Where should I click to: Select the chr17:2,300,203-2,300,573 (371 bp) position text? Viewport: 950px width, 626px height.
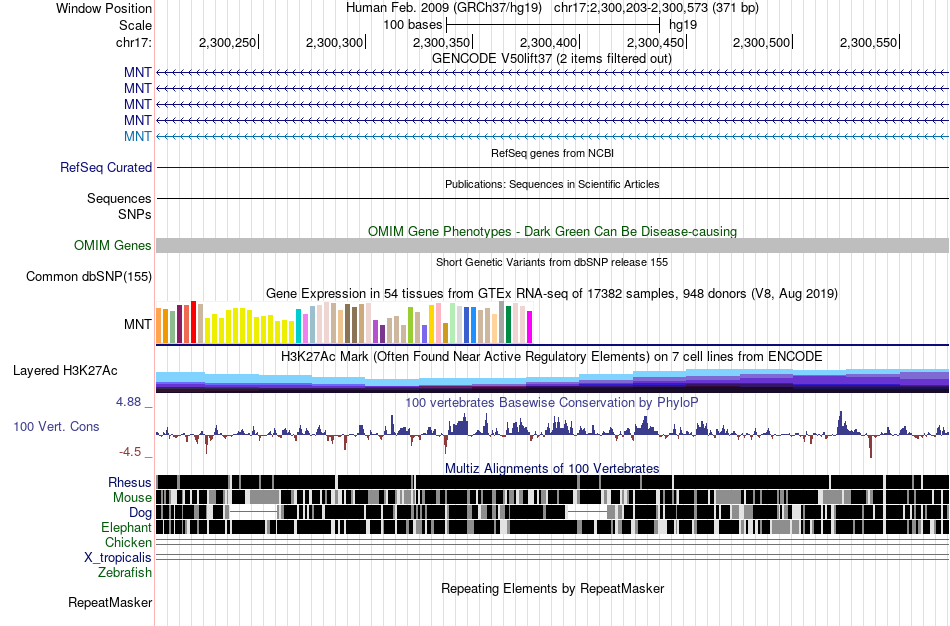click(656, 8)
